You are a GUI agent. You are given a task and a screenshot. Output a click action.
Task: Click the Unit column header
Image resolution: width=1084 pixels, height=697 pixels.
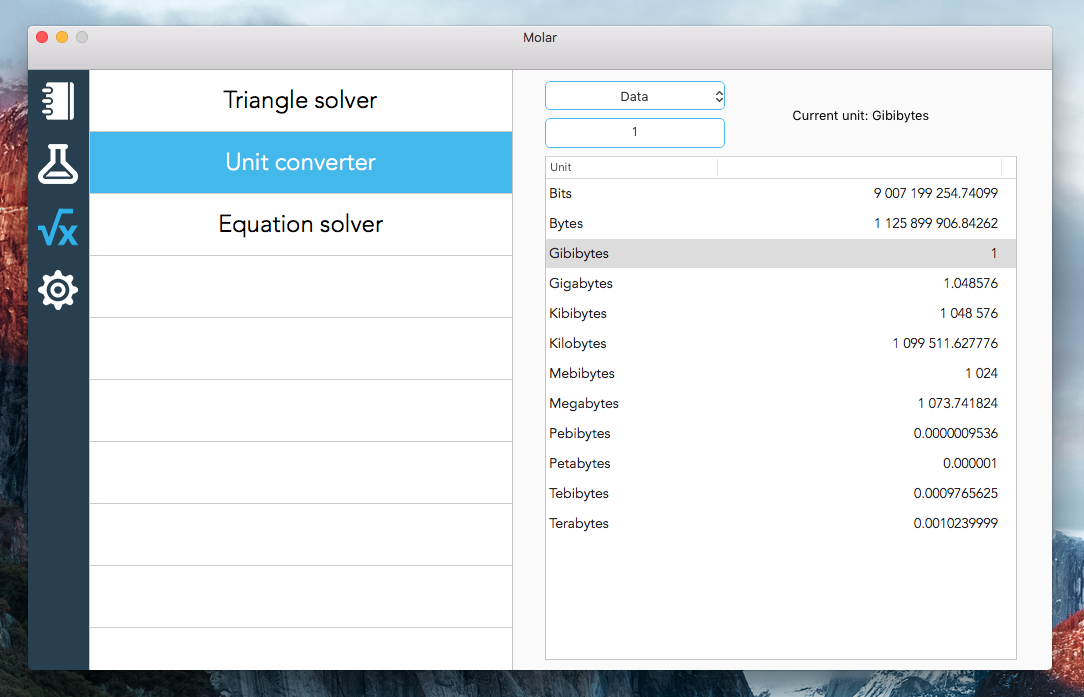[631, 167]
